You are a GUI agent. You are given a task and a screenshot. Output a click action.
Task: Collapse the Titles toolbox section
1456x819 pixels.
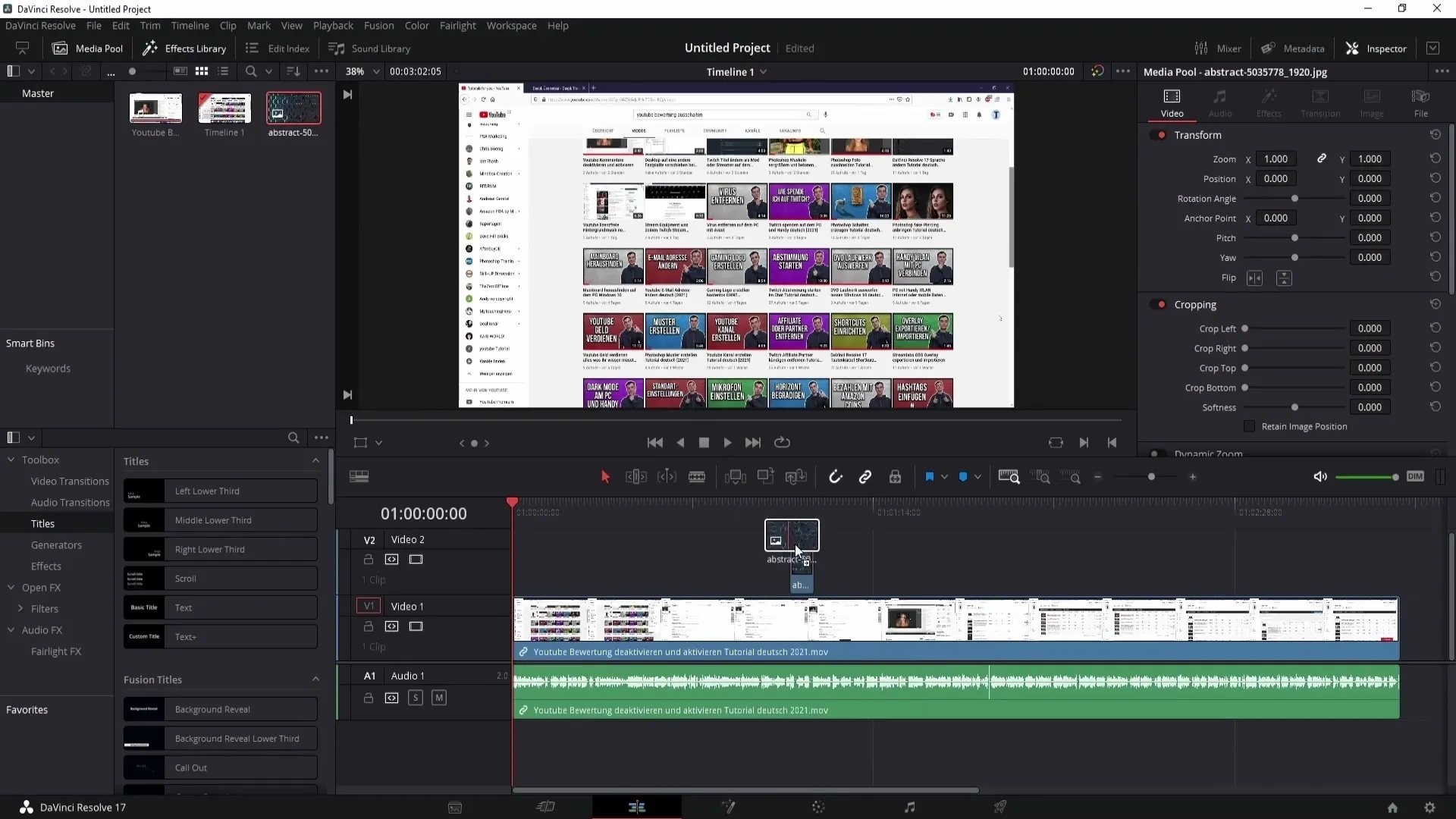[x=316, y=461]
